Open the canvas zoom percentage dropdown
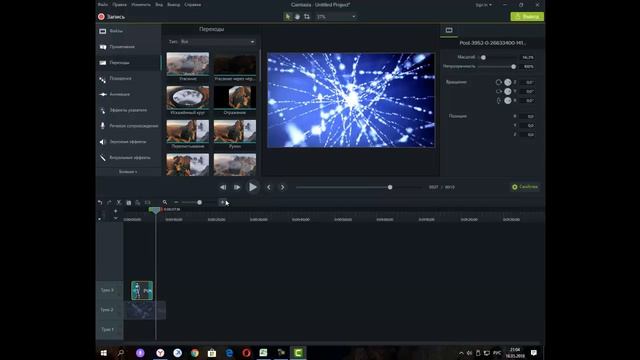 [336, 17]
